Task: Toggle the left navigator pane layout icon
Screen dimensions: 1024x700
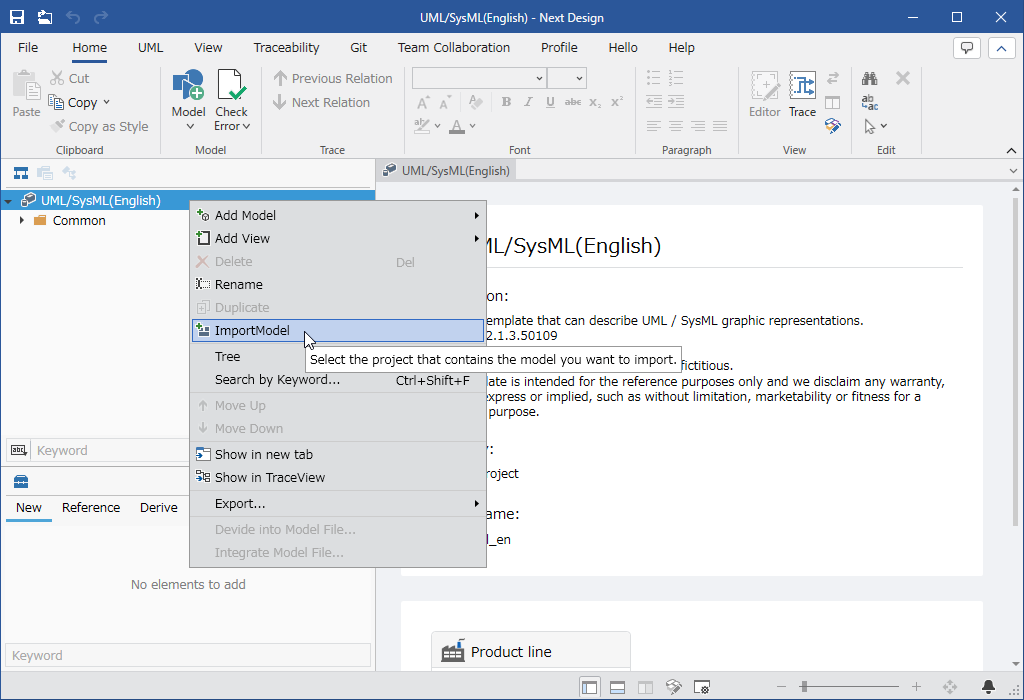Action: pyautogui.click(x=590, y=687)
